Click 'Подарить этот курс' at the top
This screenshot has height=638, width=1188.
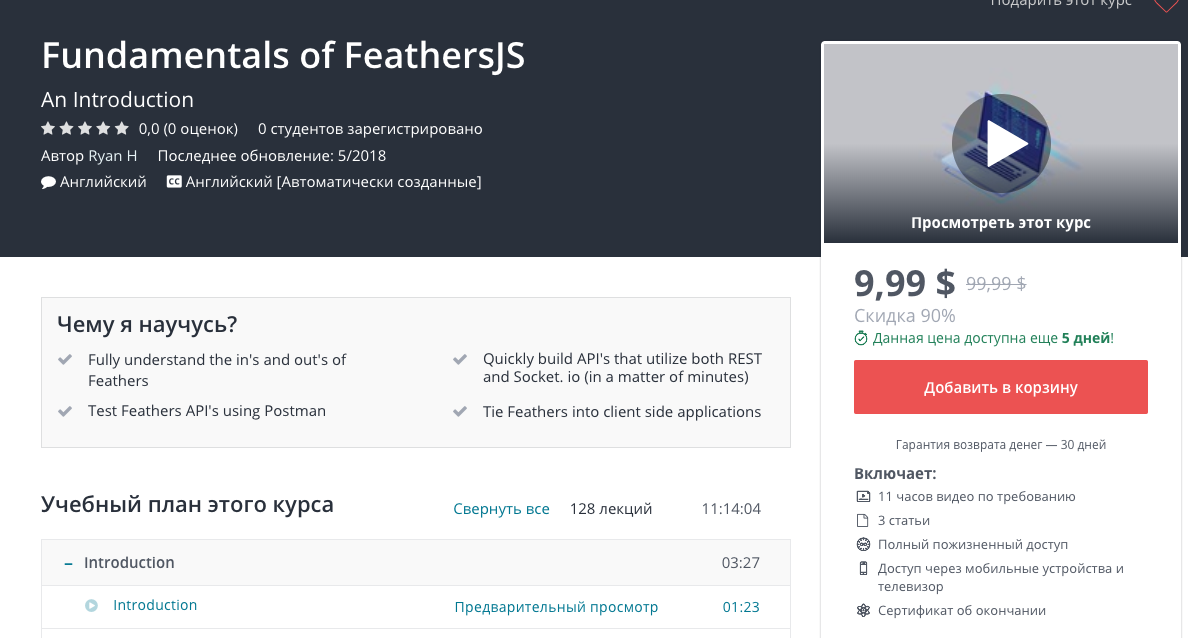coord(1060,5)
